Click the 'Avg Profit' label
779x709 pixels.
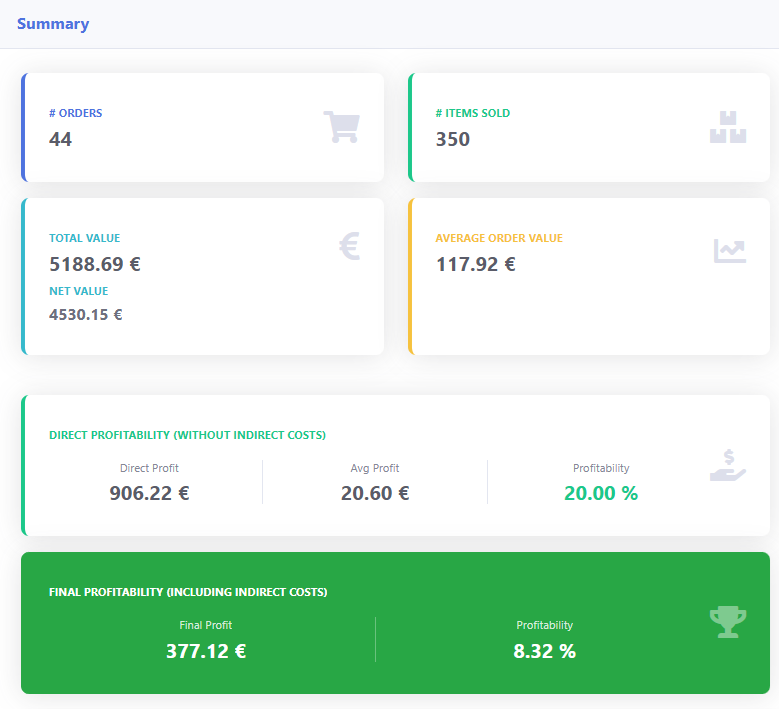(x=375, y=468)
